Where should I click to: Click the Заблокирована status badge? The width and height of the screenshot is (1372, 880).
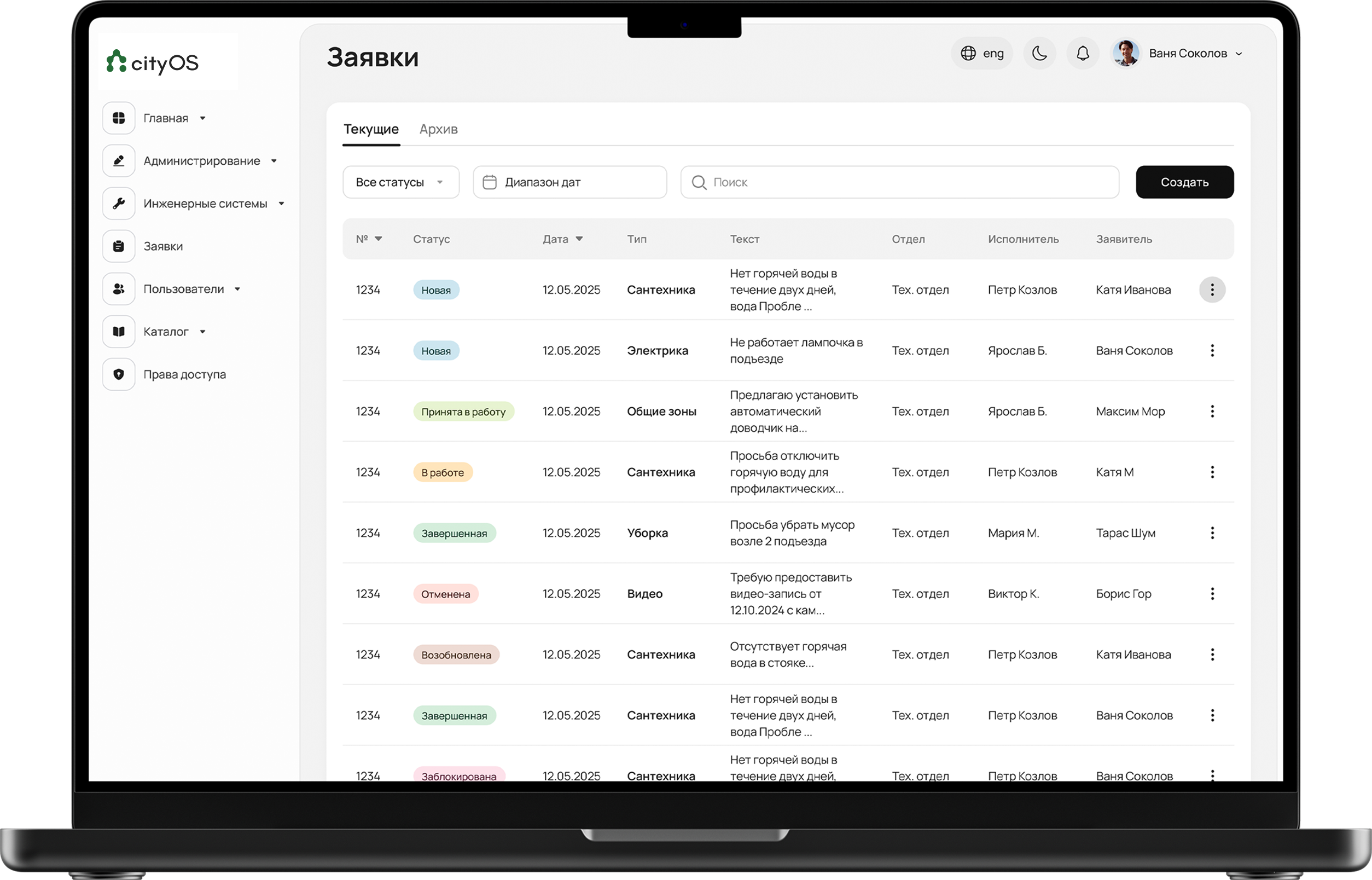(459, 775)
